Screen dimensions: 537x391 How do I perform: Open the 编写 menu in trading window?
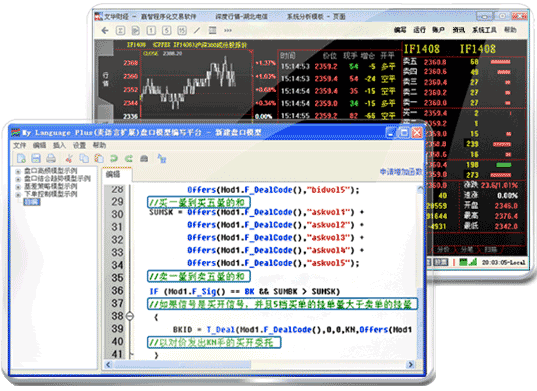[400, 30]
